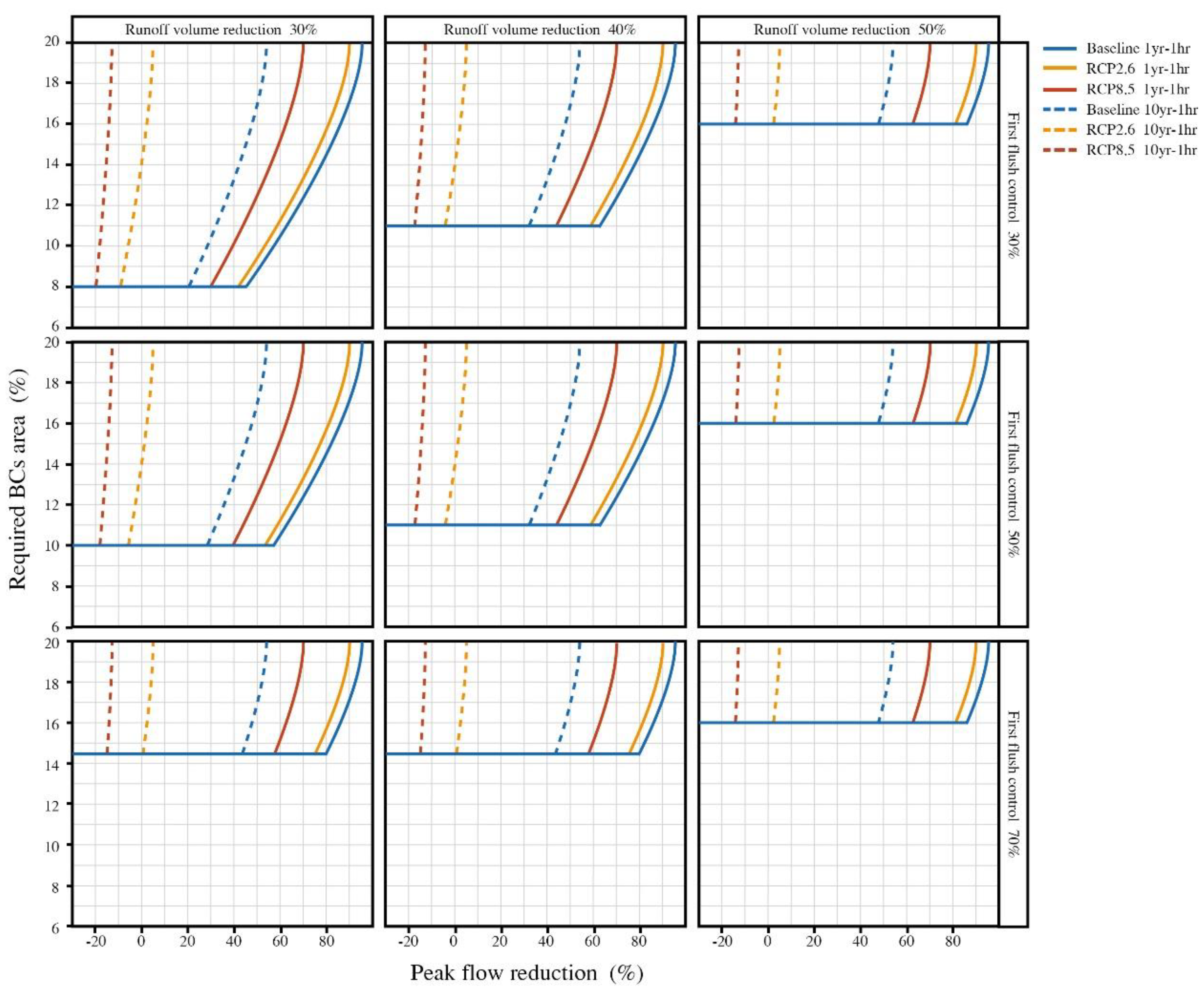
Task: Click the Peak flow reduction (%) axis title
Action: [x=526, y=973]
